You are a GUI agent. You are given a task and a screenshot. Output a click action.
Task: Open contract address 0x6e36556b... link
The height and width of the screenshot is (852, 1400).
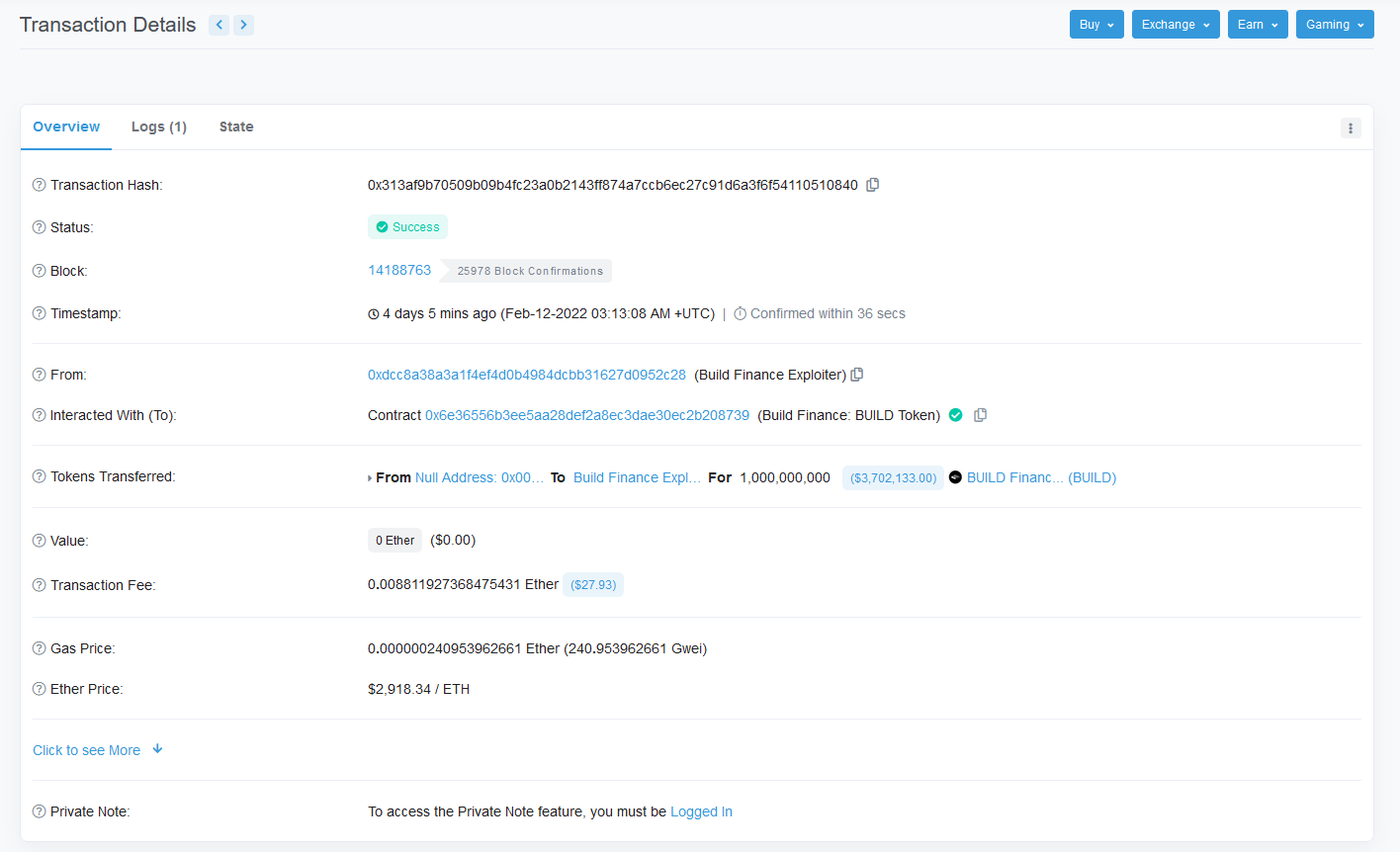[x=587, y=415]
